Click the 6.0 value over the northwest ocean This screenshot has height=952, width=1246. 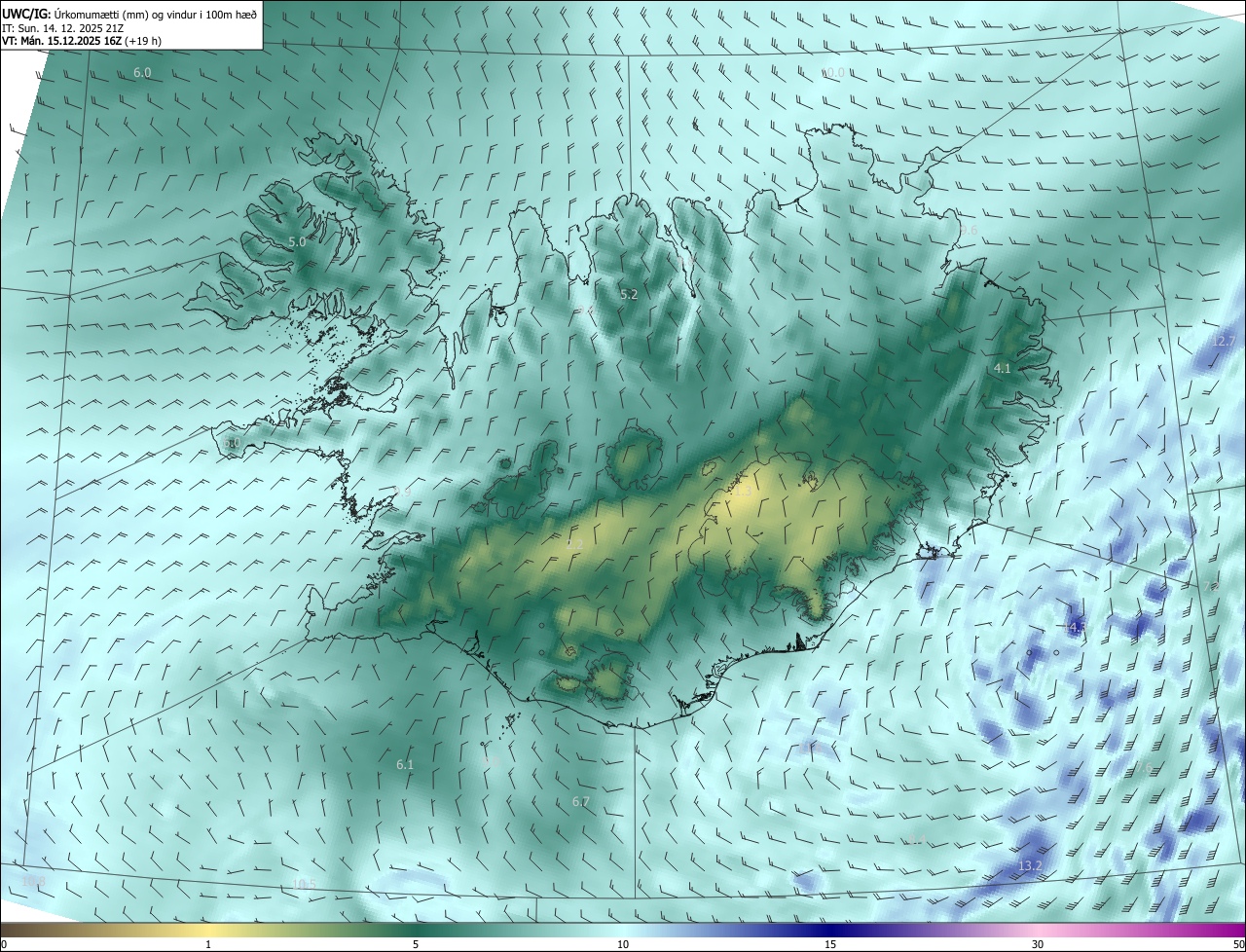pos(142,73)
